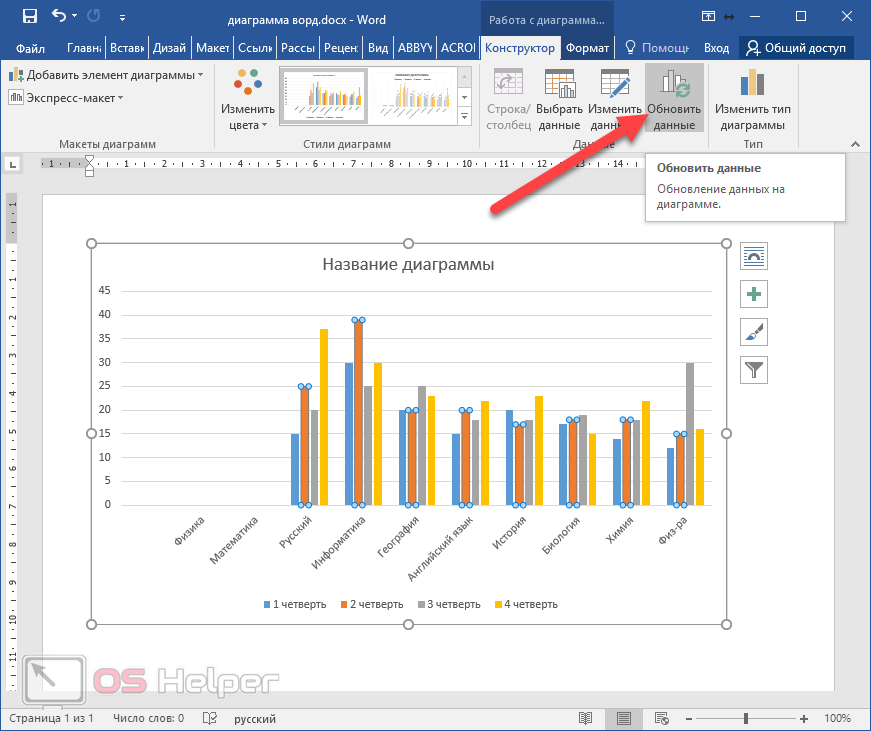
Task: Switch to Read Mode view in status bar
Action: point(585,718)
